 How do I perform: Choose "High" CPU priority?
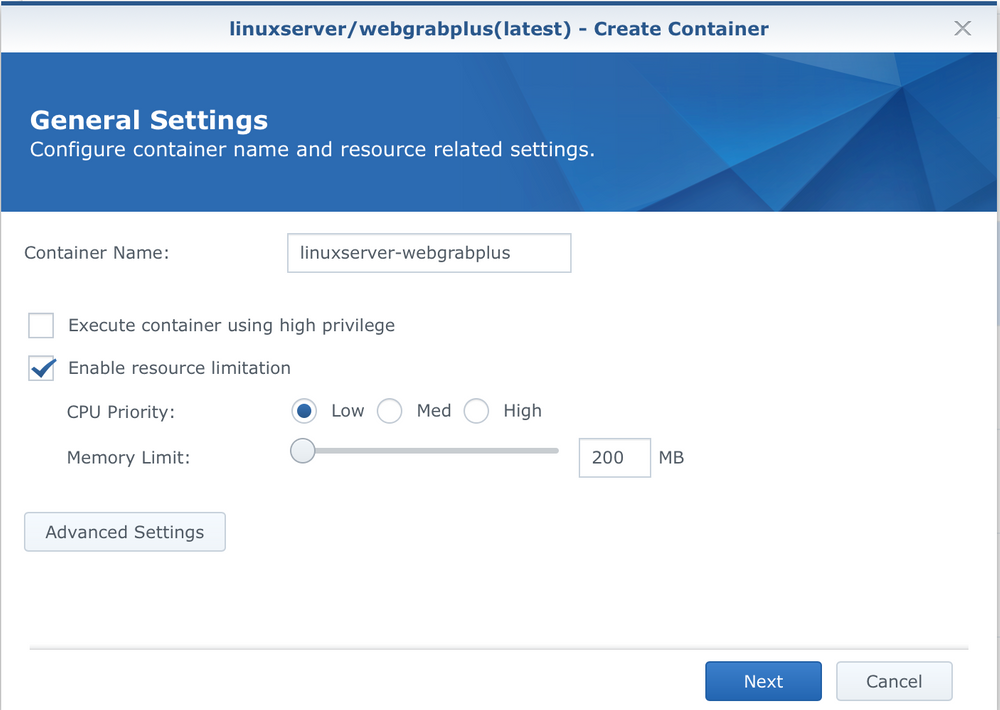click(476, 410)
